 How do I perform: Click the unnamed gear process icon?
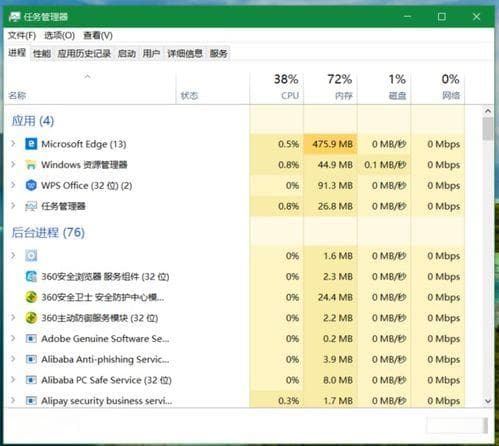(31, 256)
